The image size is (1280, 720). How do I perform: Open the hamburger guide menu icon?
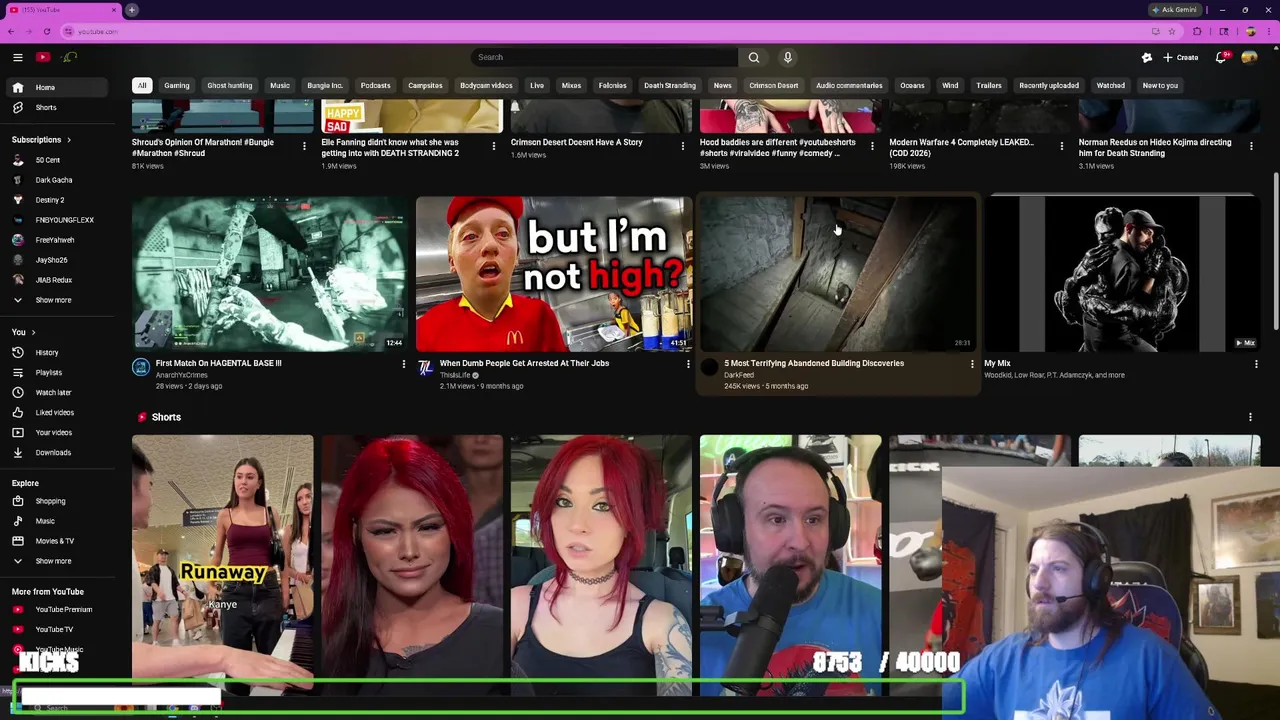click(x=17, y=57)
